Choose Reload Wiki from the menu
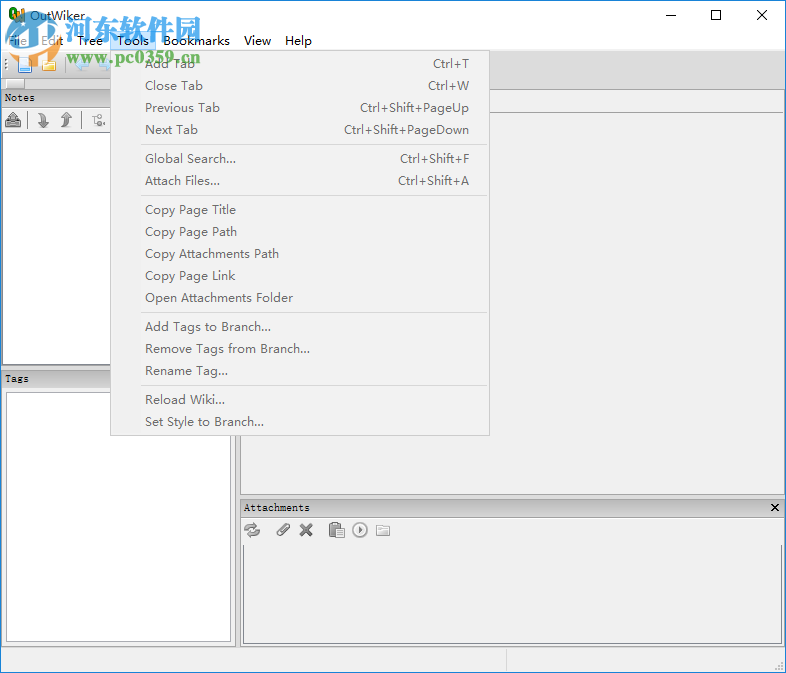786x673 pixels. tap(300, 400)
